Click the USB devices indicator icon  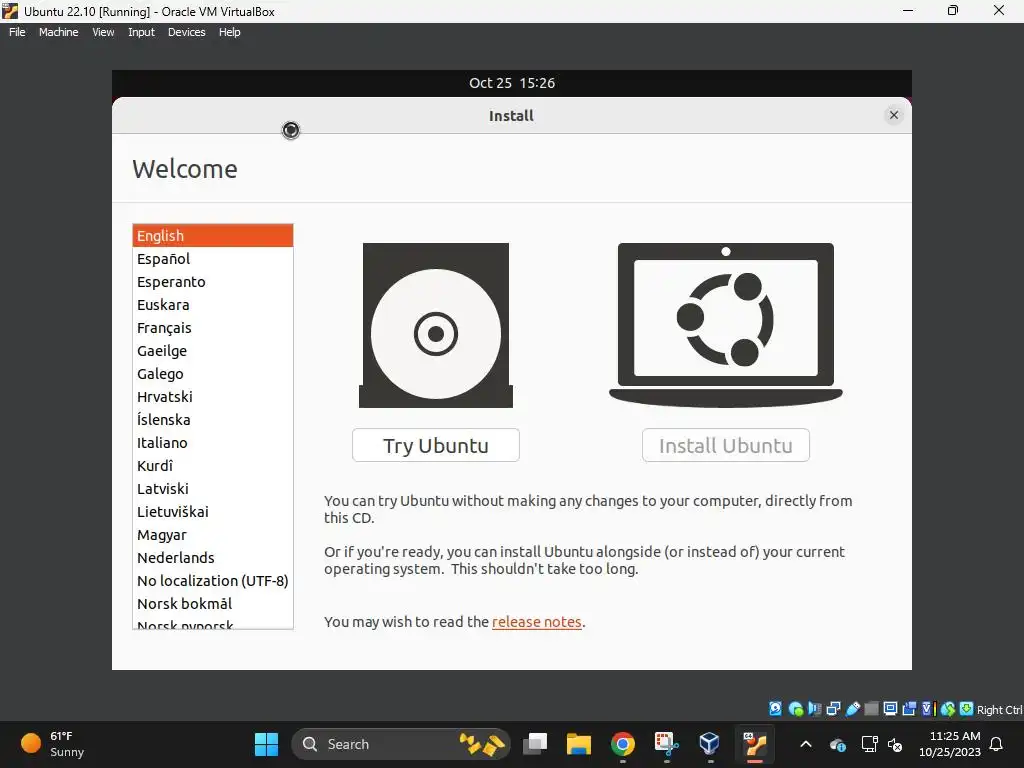click(x=853, y=709)
